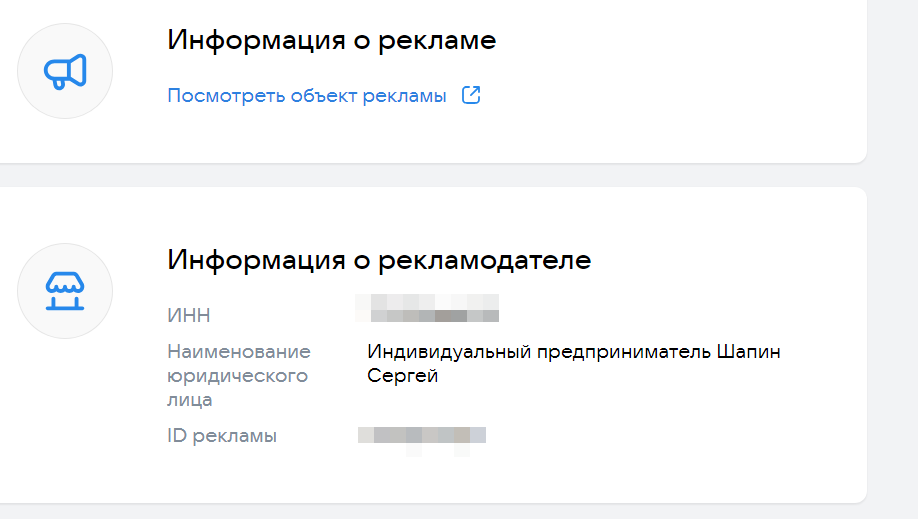Click the "Информация о рекламодателе" heading
The image size is (918, 519).
click(379, 260)
